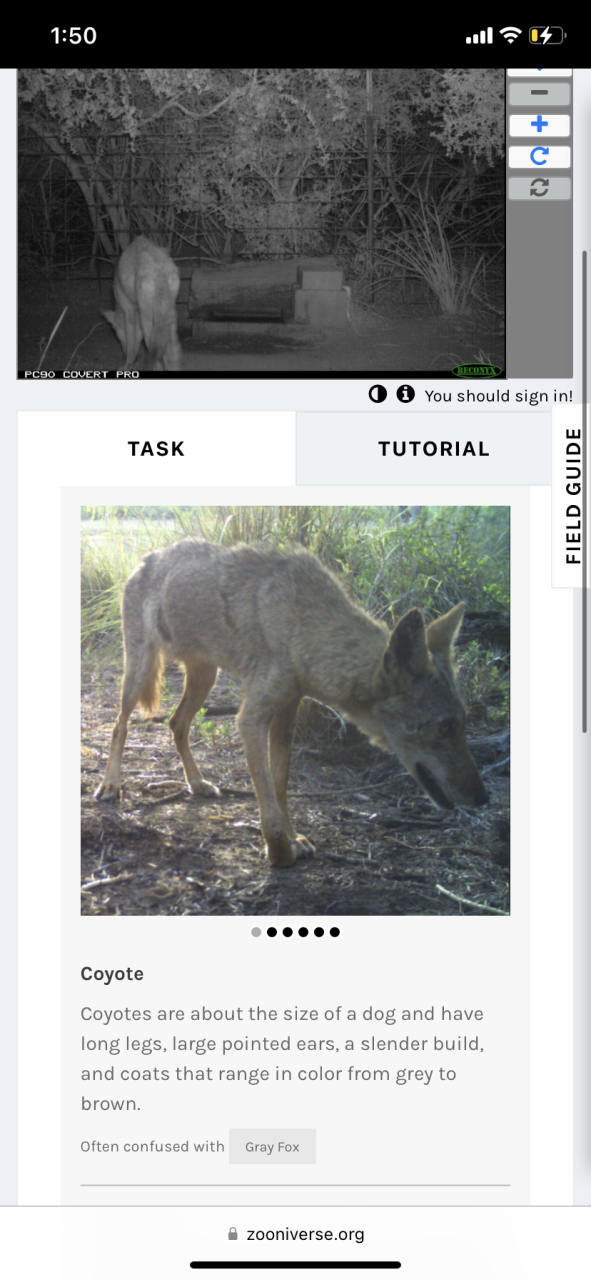Switch to the TUTORIAL tab

click(434, 449)
